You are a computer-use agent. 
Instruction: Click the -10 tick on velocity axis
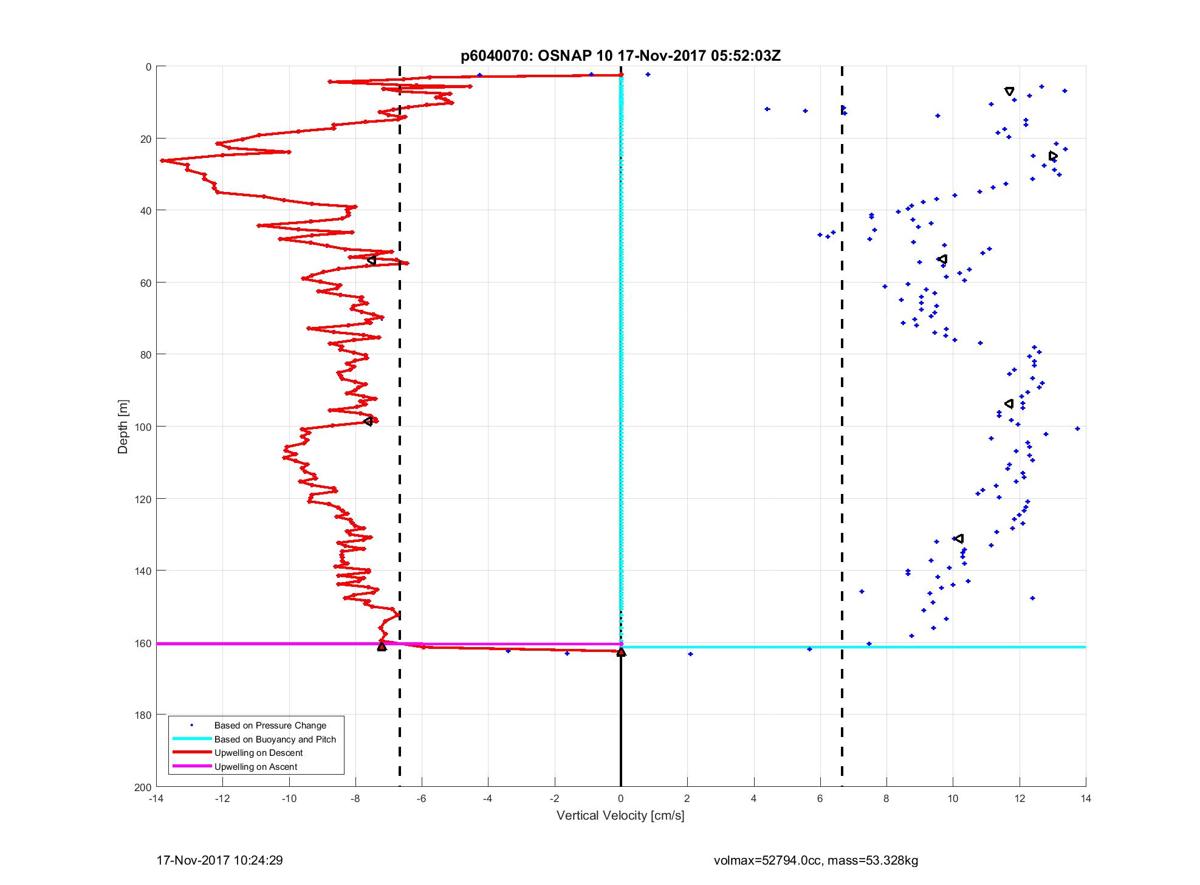[x=289, y=799]
